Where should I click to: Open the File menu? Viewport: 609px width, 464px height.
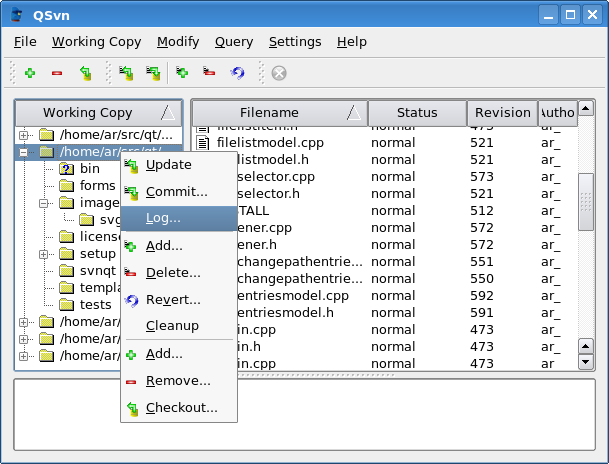(25, 42)
